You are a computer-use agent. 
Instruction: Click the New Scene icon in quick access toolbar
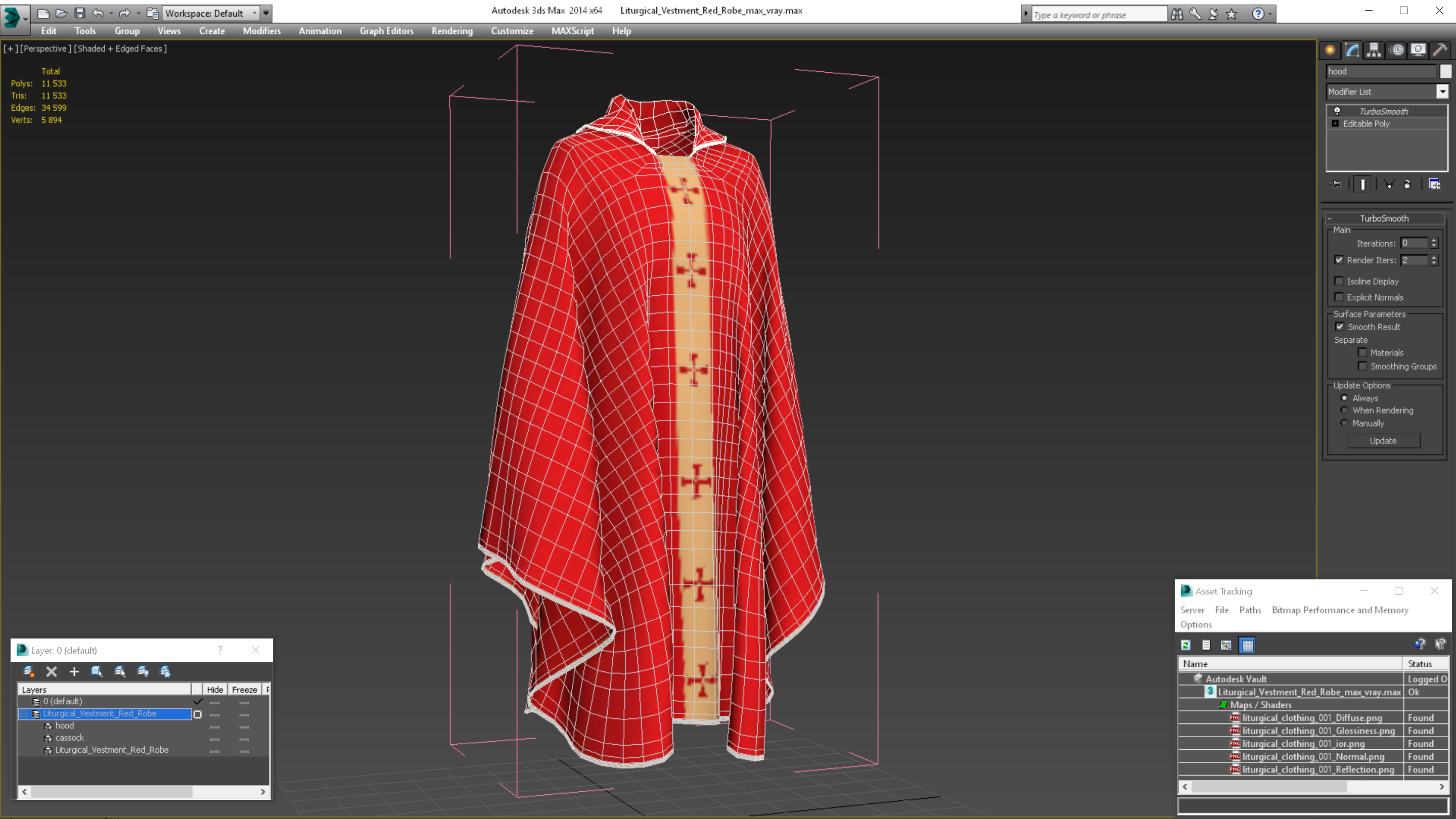point(43,13)
